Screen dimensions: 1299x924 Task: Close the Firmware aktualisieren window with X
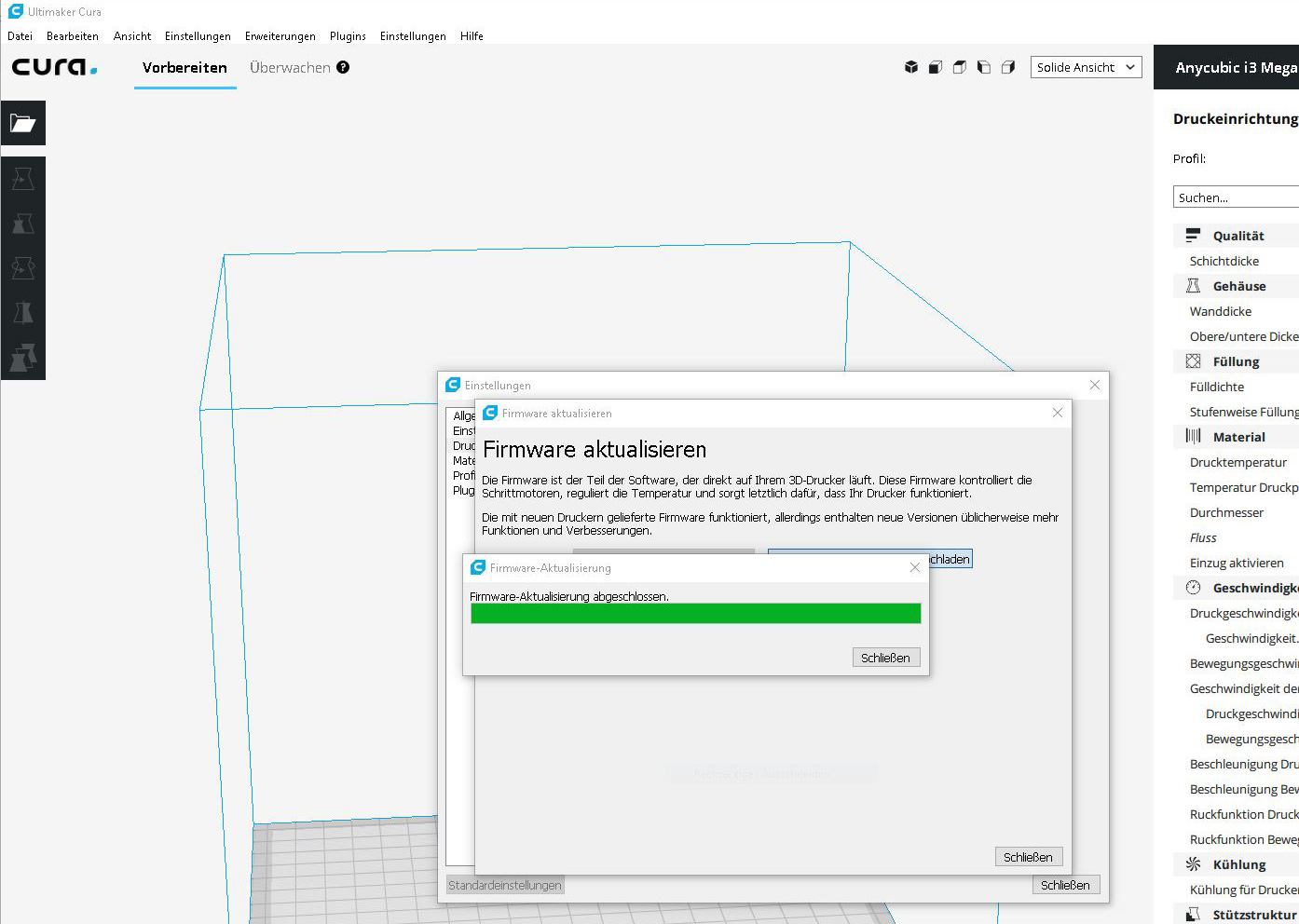coord(1057,413)
